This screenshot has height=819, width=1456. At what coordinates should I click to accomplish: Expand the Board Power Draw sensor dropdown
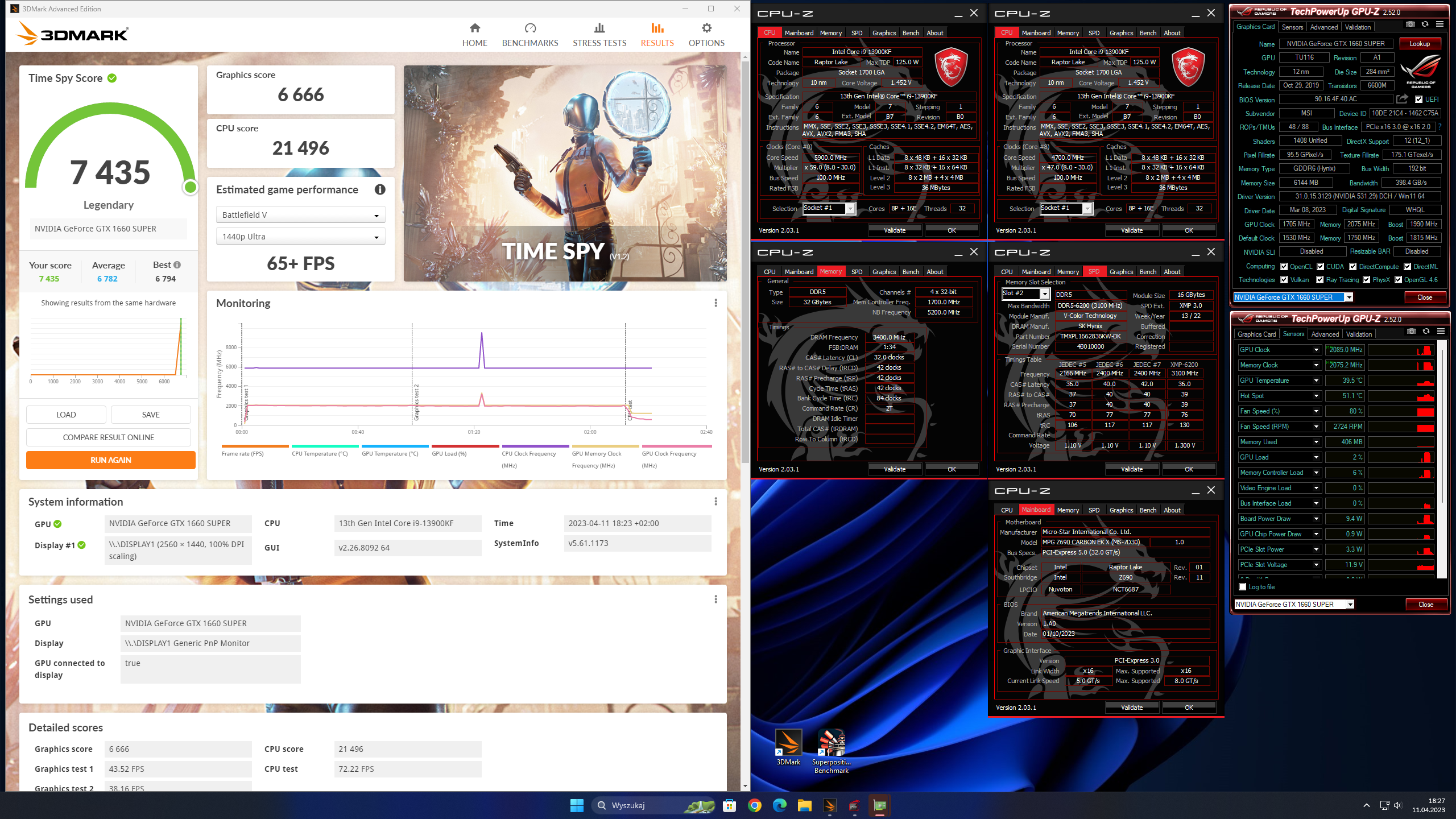point(1316,519)
